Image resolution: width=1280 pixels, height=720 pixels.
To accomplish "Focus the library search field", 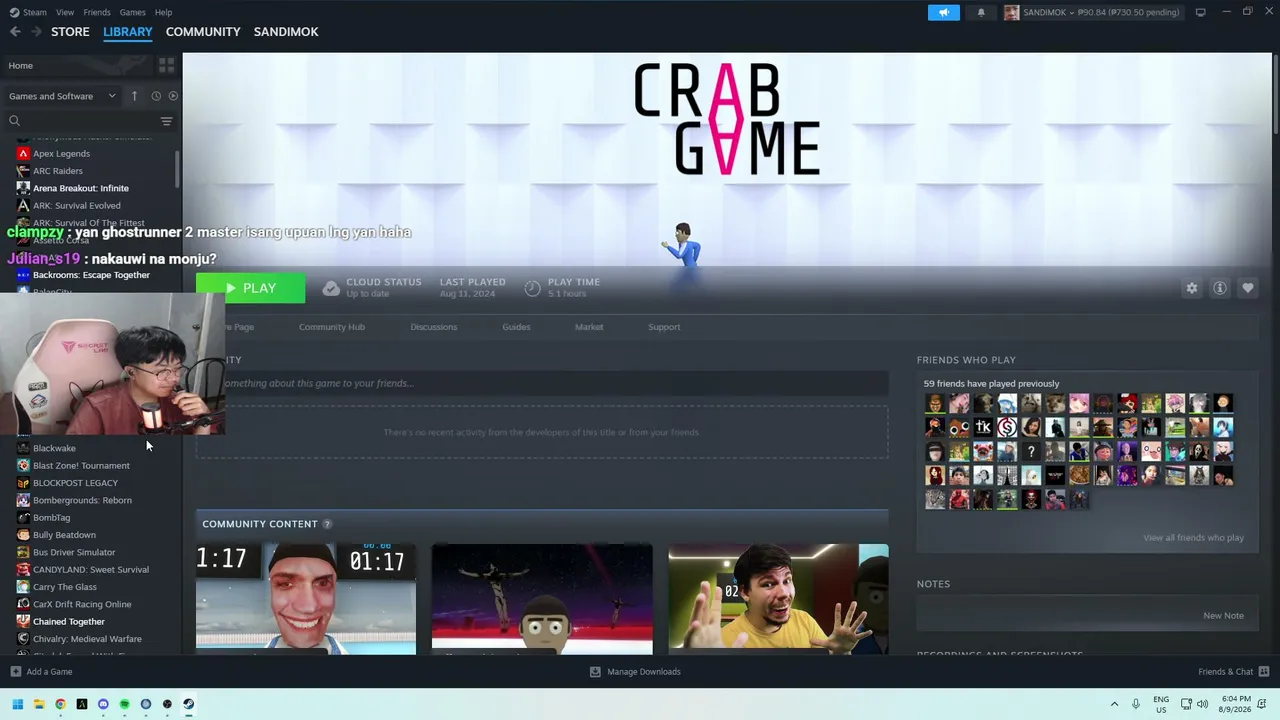I will [90, 121].
